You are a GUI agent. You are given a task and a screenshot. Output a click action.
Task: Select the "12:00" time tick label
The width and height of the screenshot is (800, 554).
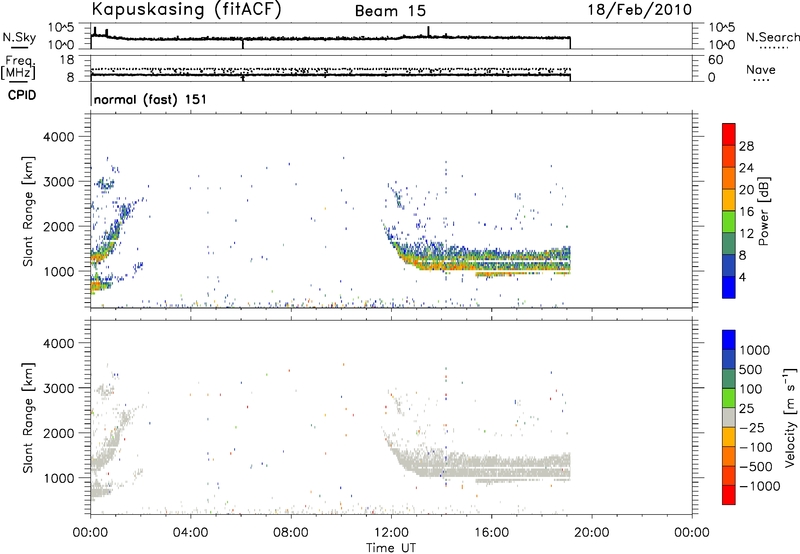pyautogui.click(x=391, y=533)
